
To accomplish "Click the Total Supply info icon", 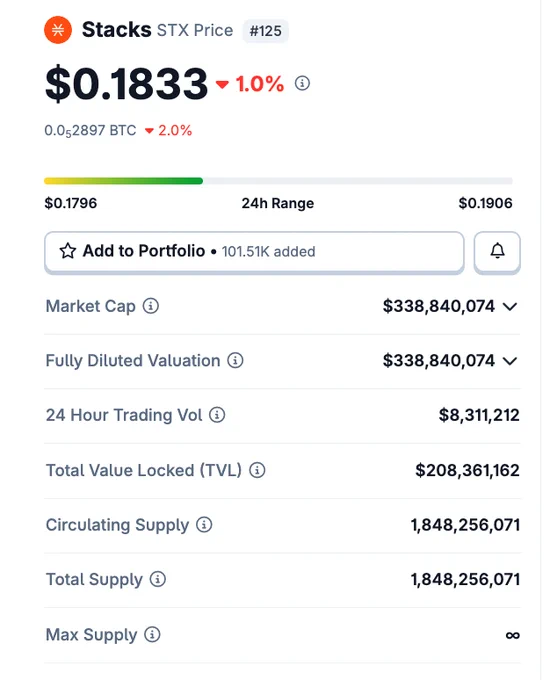I will pyautogui.click(x=158, y=579).
